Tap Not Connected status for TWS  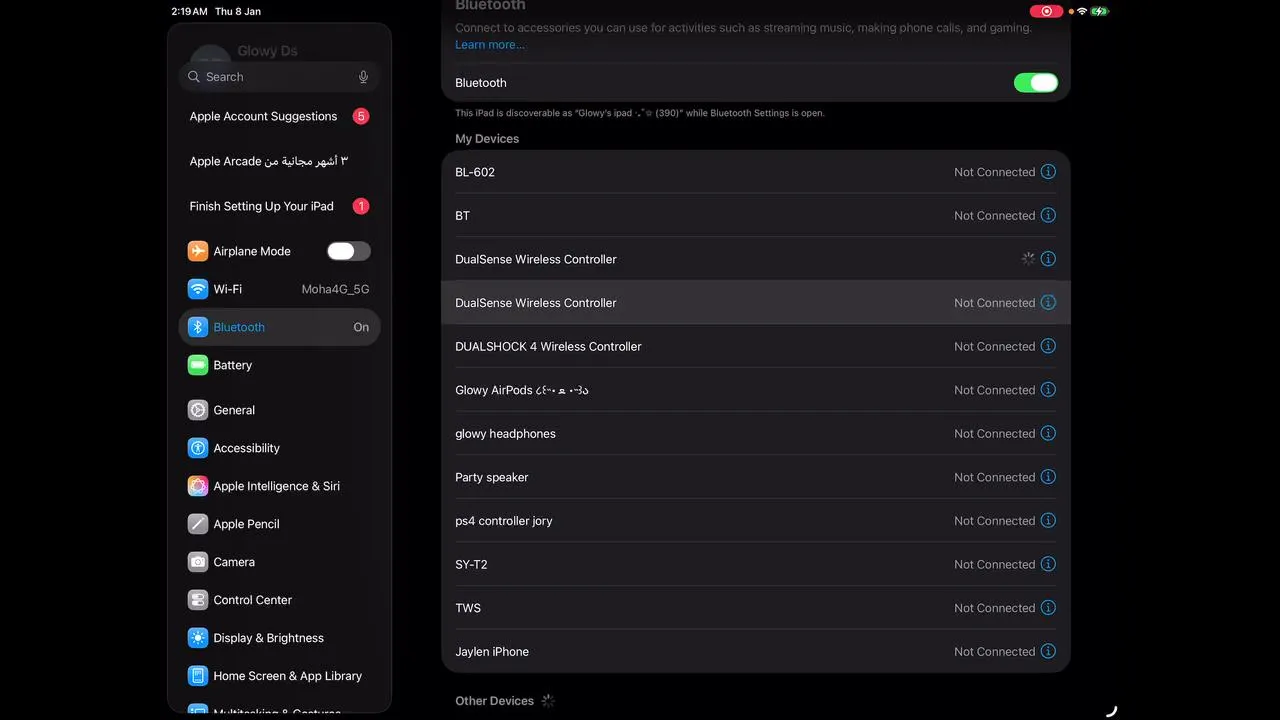pyautogui.click(x=995, y=608)
